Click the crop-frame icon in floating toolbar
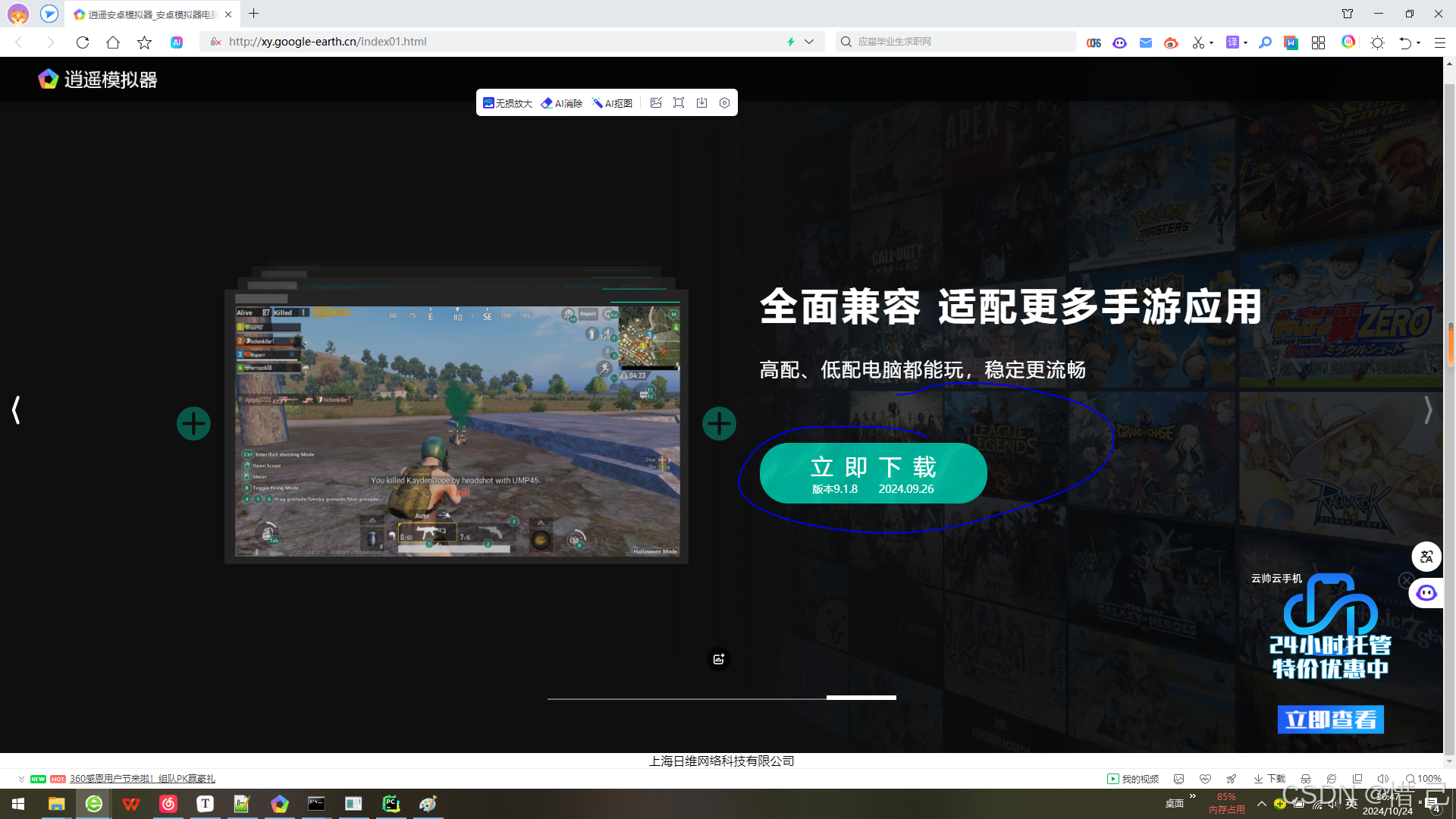Image resolution: width=1456 pixels, height=819 pixels. pos(679,102)
